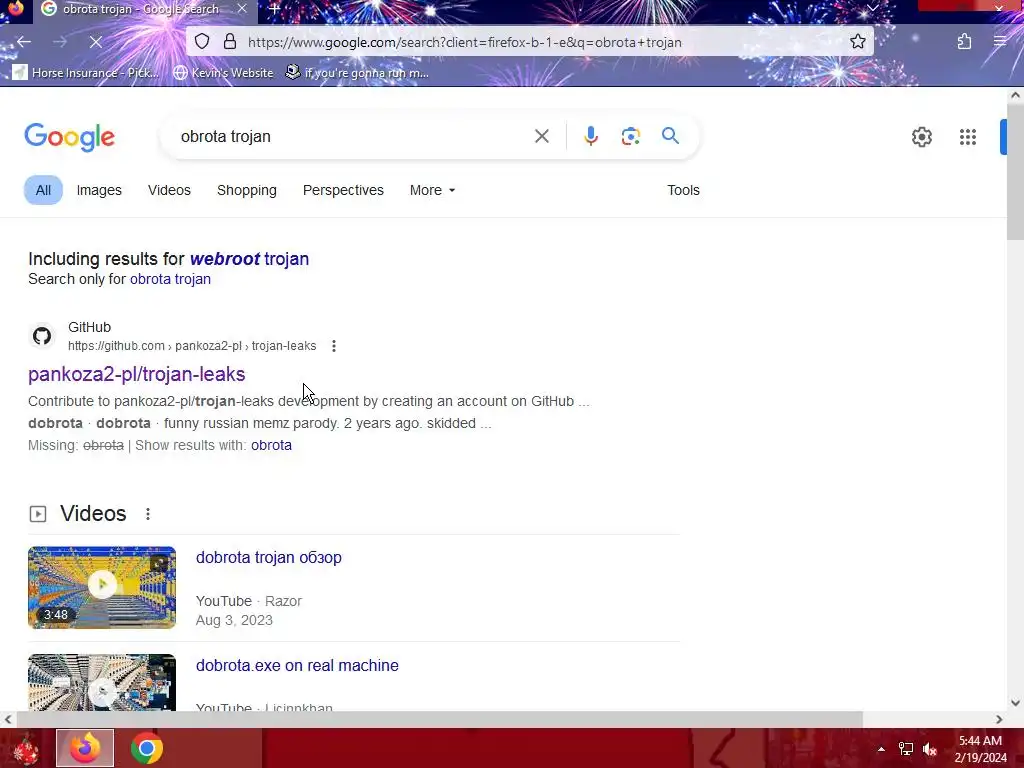This screenshot has height=768, width=1024.
Task: Click the network icon in tray
Action: pyautogui.click(x=905, y=749)
